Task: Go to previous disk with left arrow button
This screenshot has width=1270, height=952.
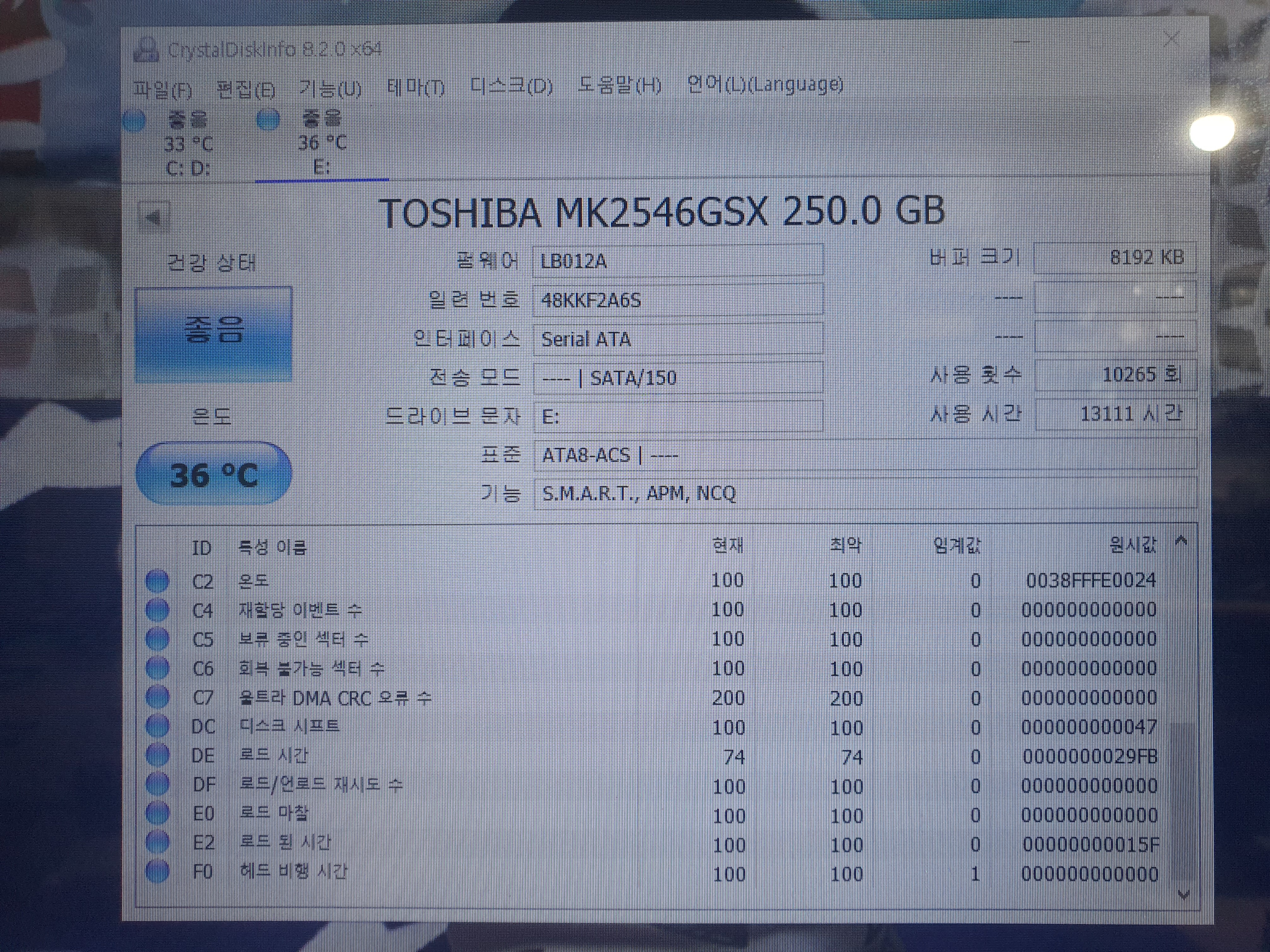Action: 153,217
